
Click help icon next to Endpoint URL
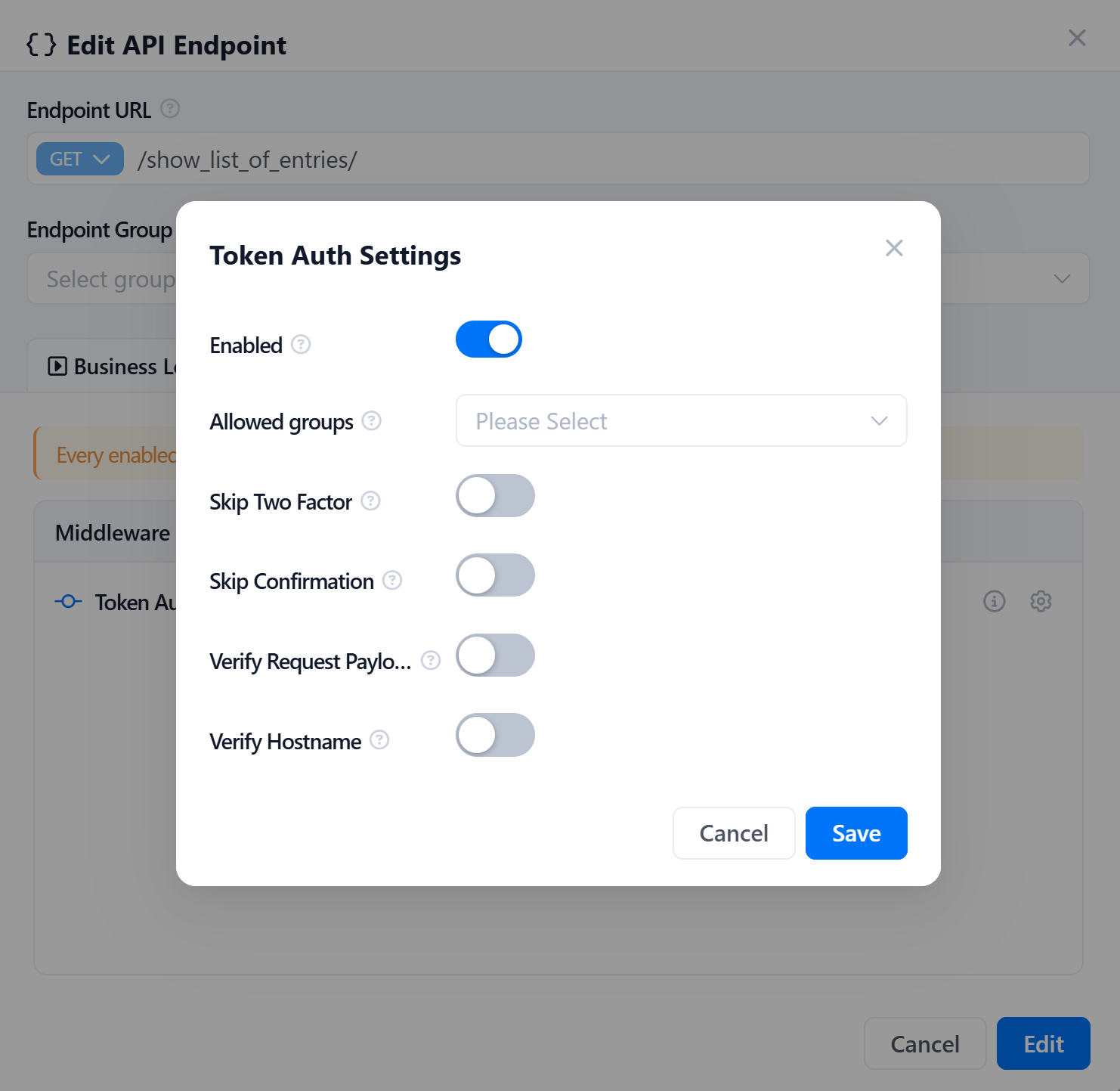tap(170, 109)
